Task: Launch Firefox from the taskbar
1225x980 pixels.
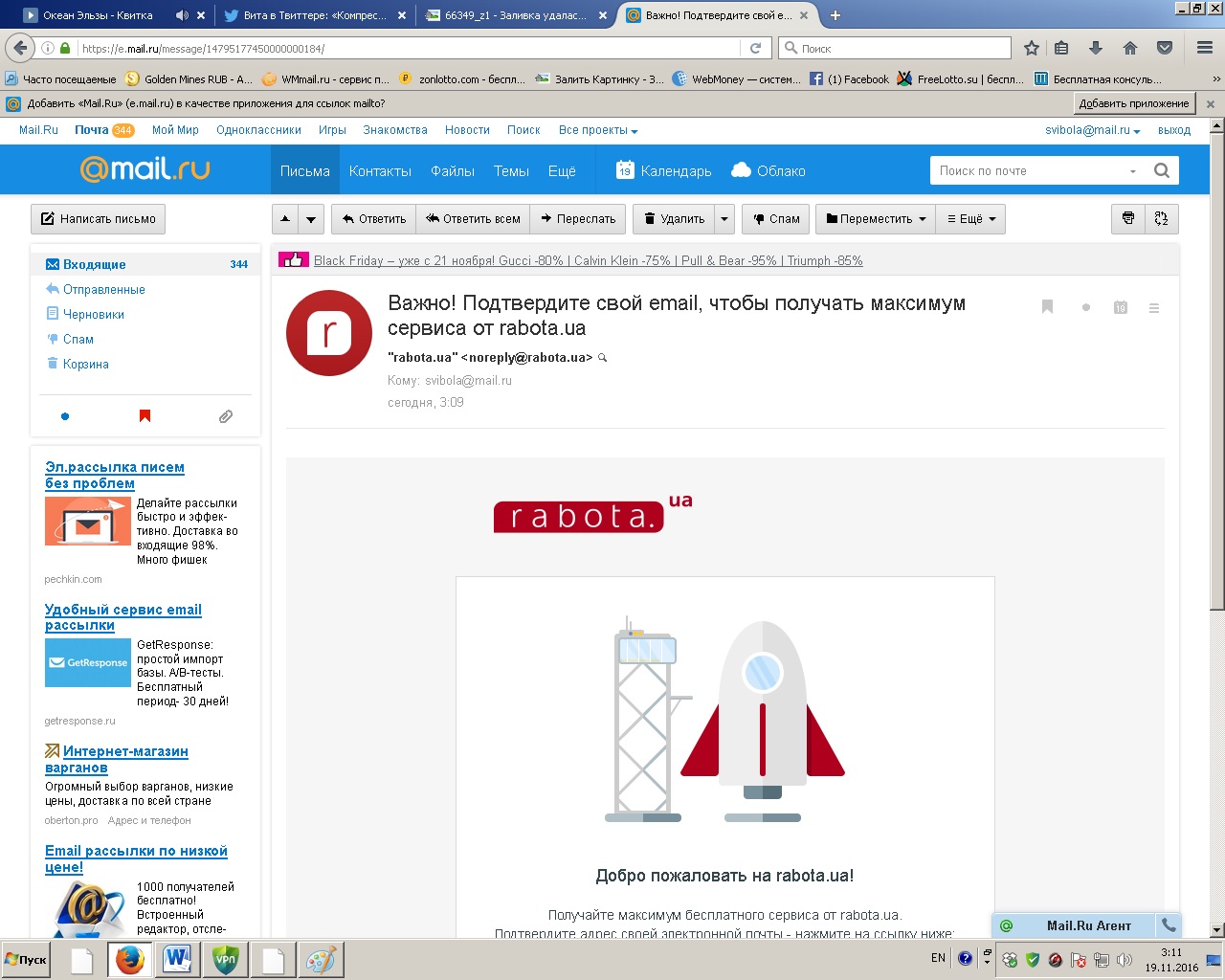Action: [129, 959]
